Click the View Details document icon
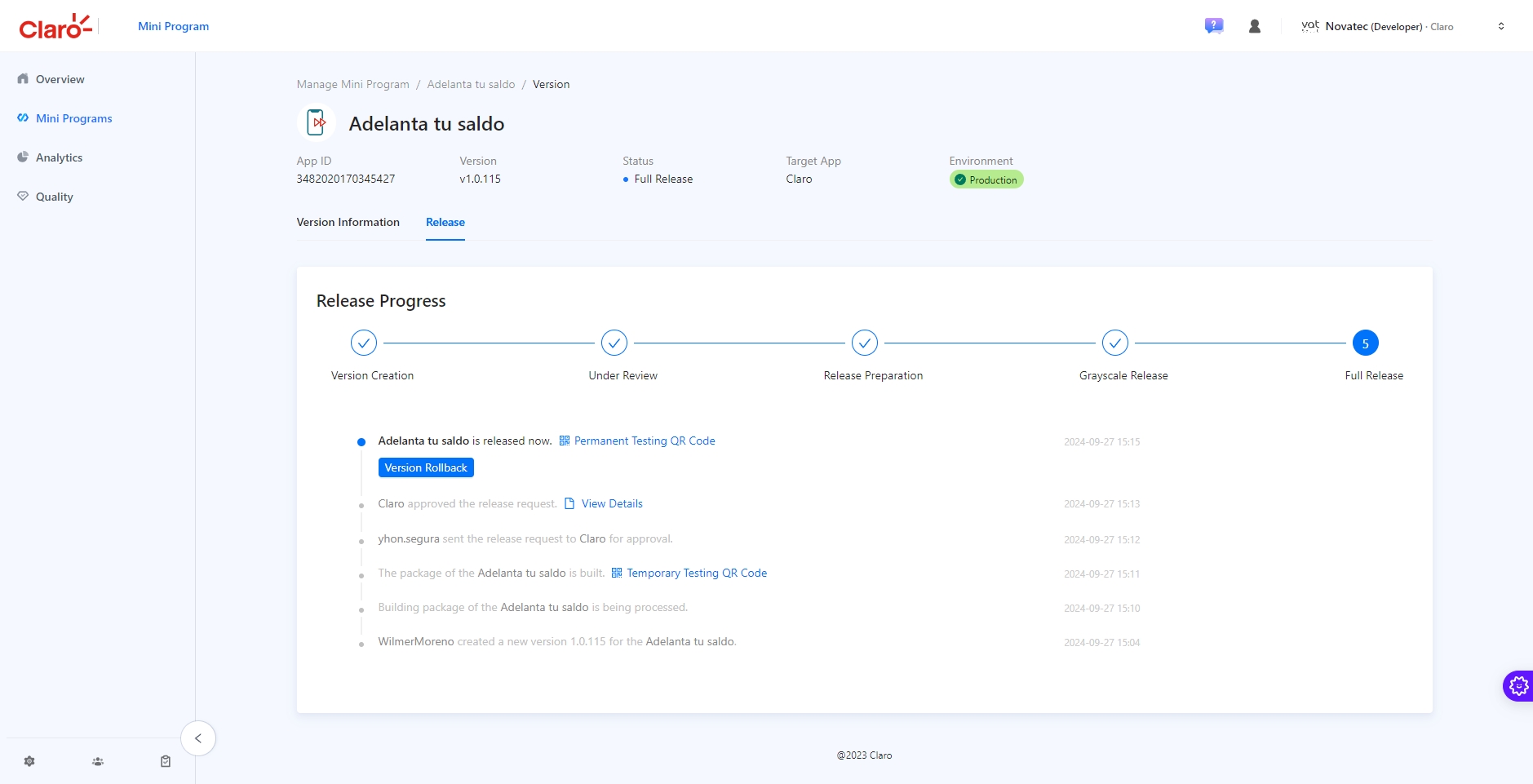This screenshot has height=784, width=1533. 569,503
